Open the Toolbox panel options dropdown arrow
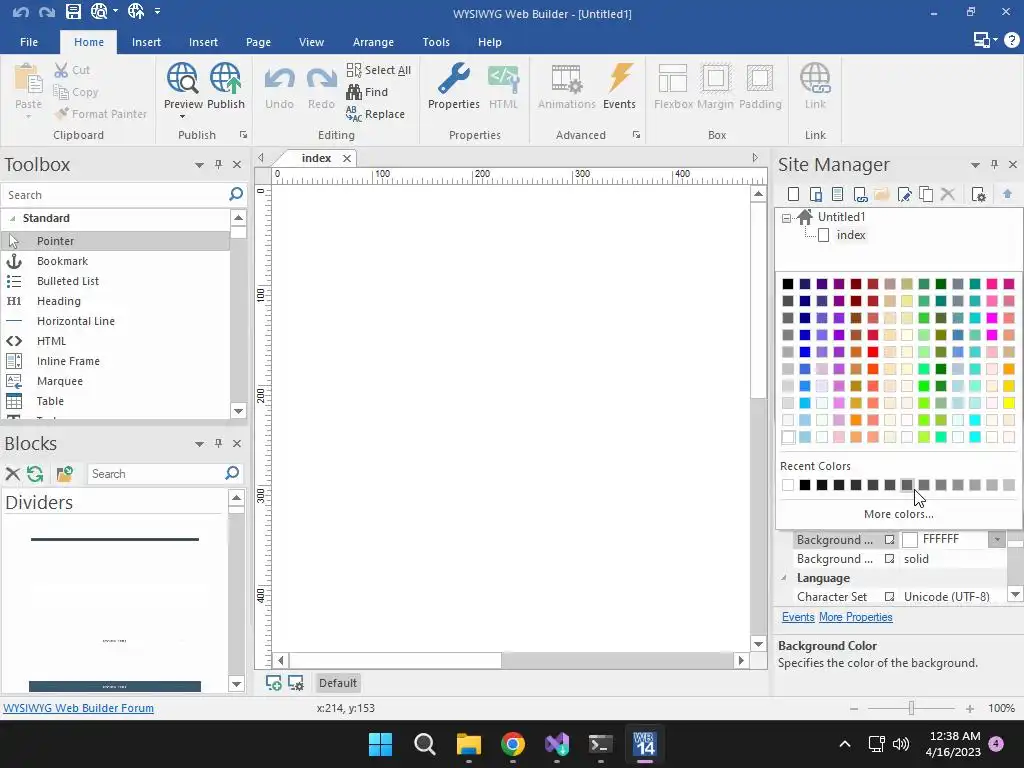This screenshot has width=1024, height=768. [x=199, y=165]
